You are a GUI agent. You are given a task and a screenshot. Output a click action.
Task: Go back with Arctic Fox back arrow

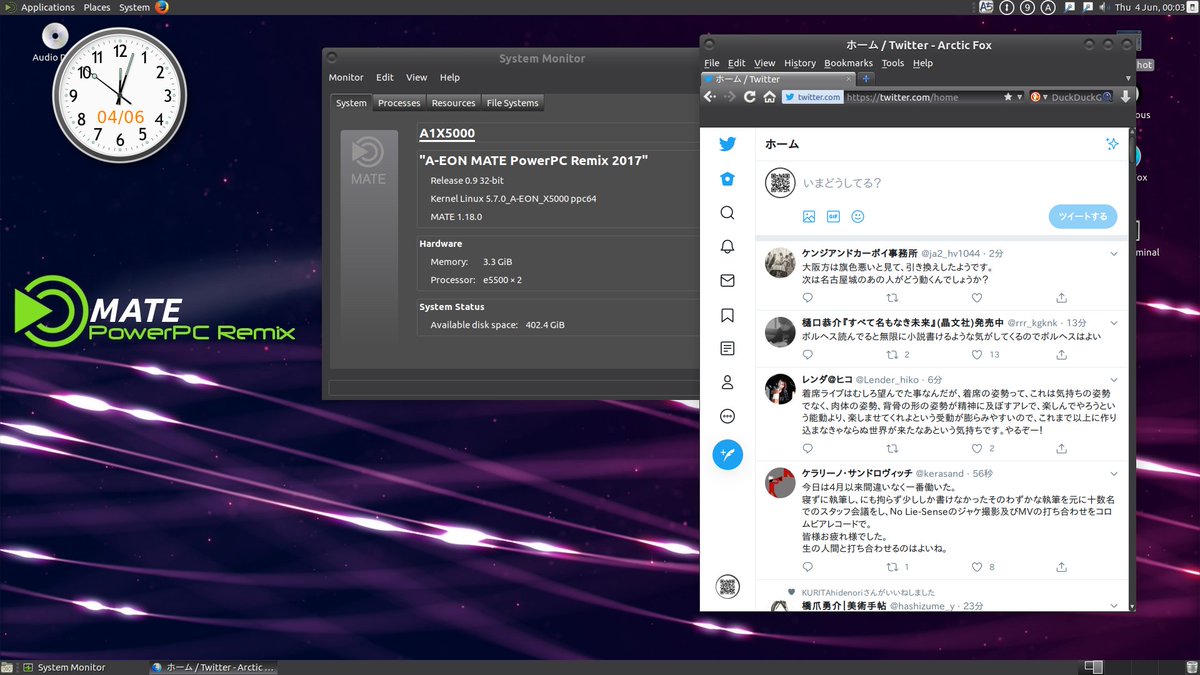coord(710,97)
